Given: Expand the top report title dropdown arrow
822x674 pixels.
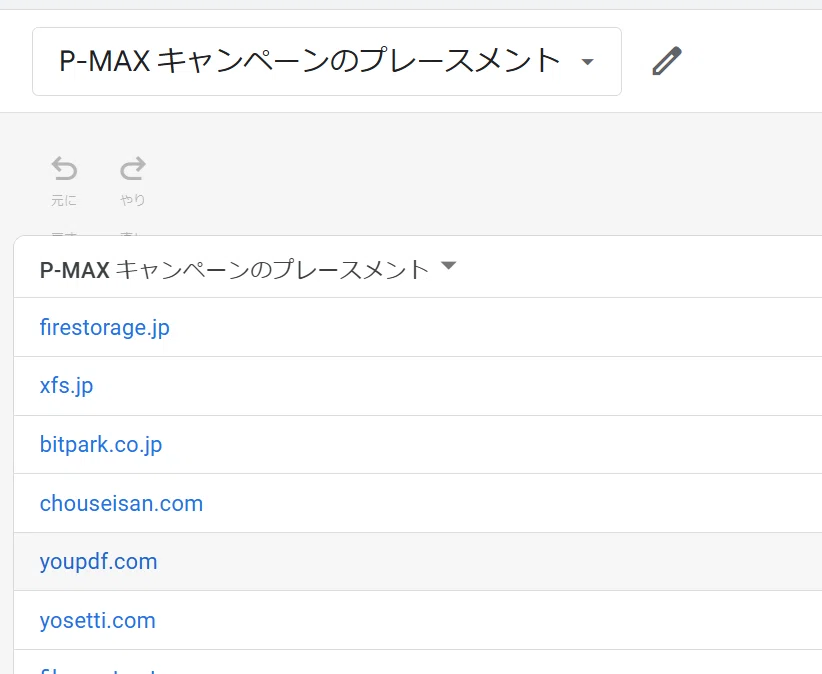Looking at the screenshot, I should point(588,62).
